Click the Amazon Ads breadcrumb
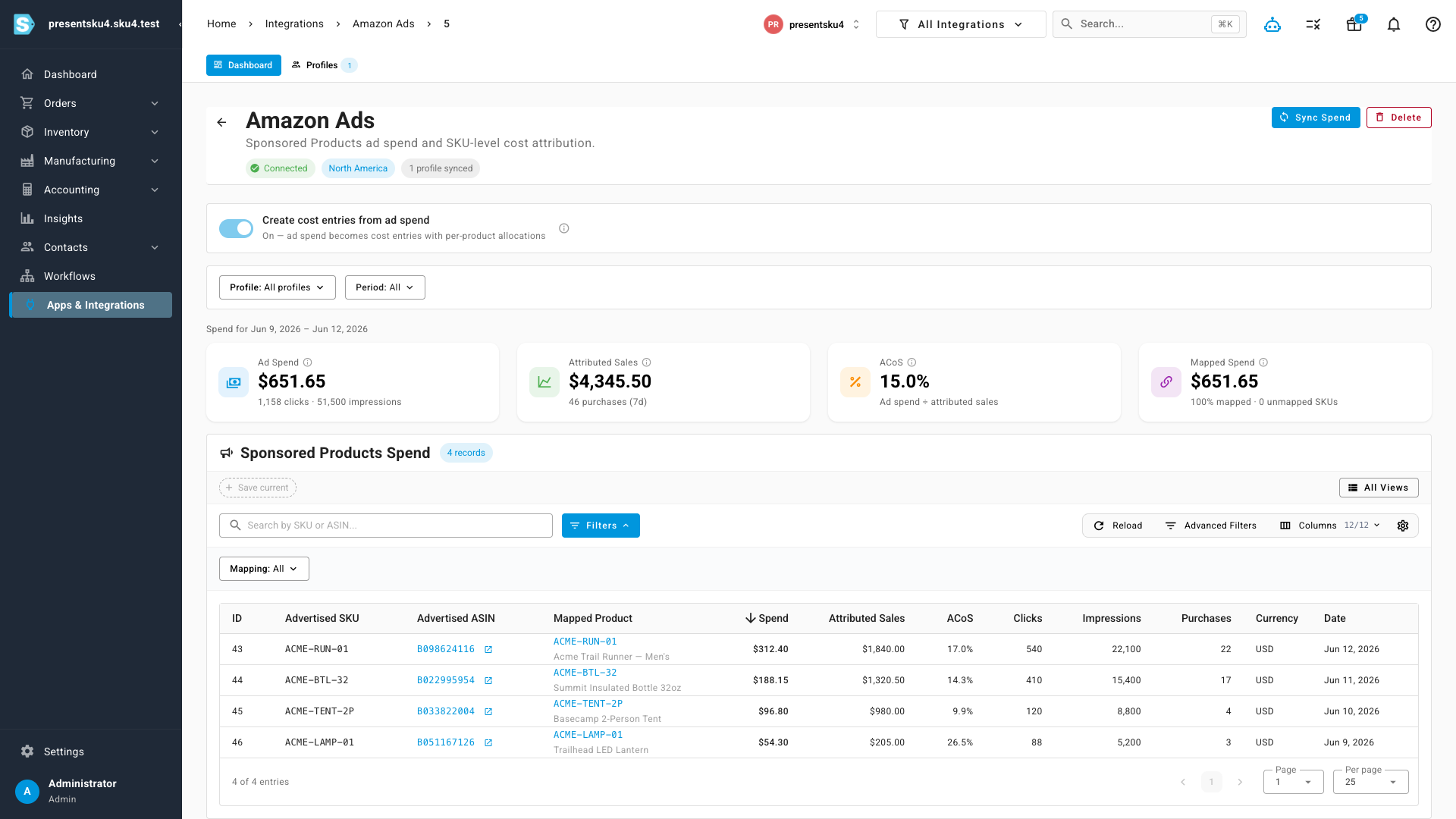Image resolution: width=1456 pixels, height=819 pixels. pyautogui.click(x=384, y=24)
